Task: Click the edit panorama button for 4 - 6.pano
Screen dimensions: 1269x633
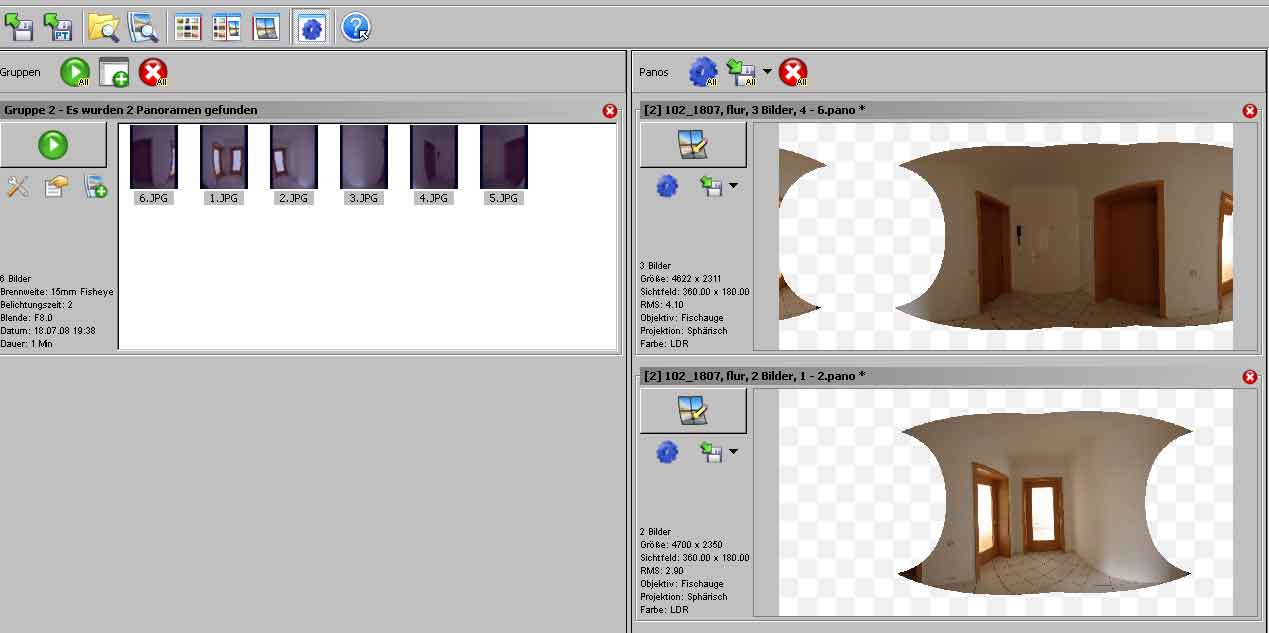Action: [x=693, y=145]
